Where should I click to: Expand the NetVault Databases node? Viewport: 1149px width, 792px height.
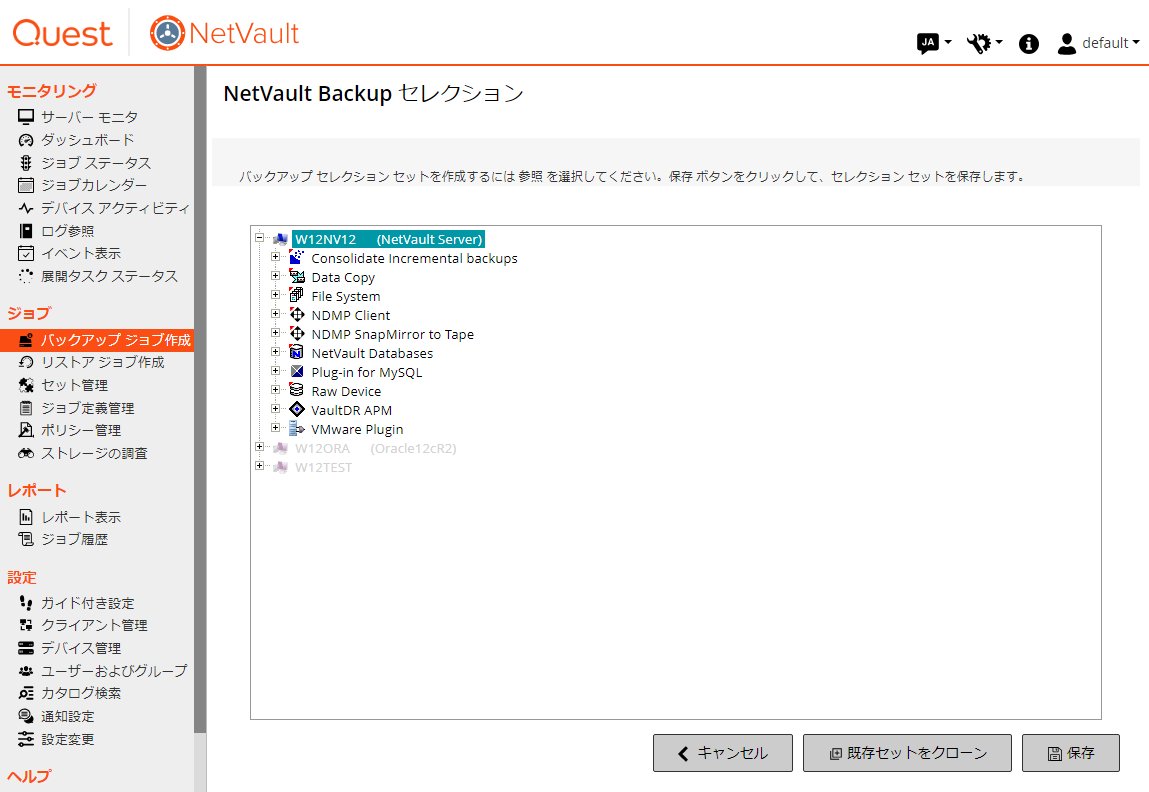click(276, 352)
